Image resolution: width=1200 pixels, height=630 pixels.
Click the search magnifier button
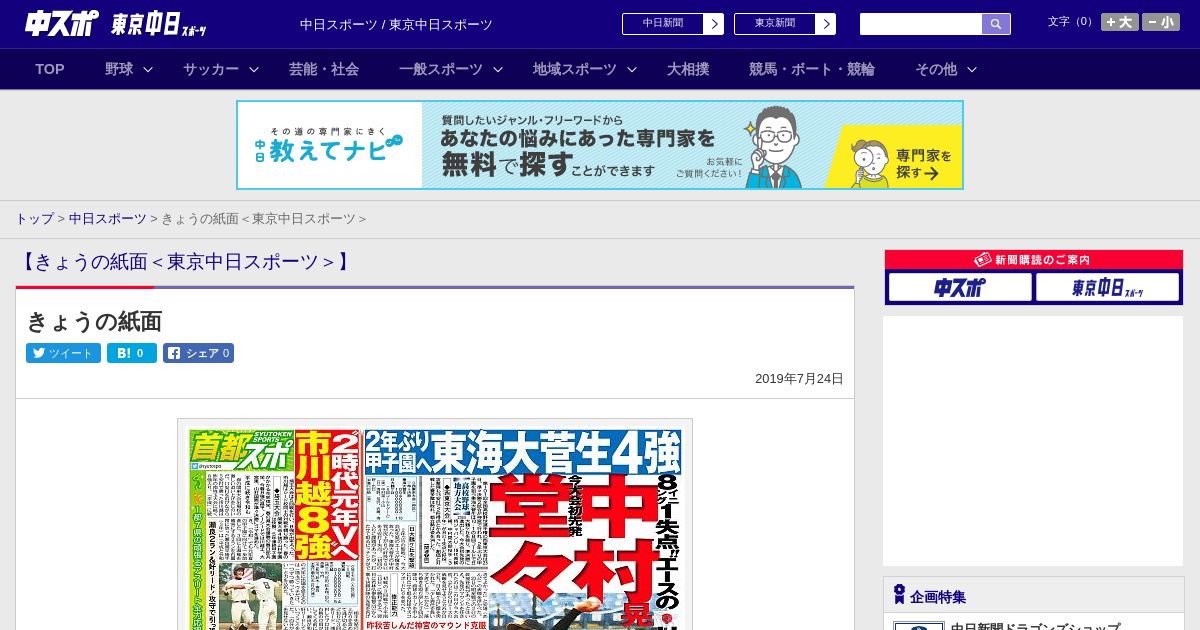click(996, 24)
